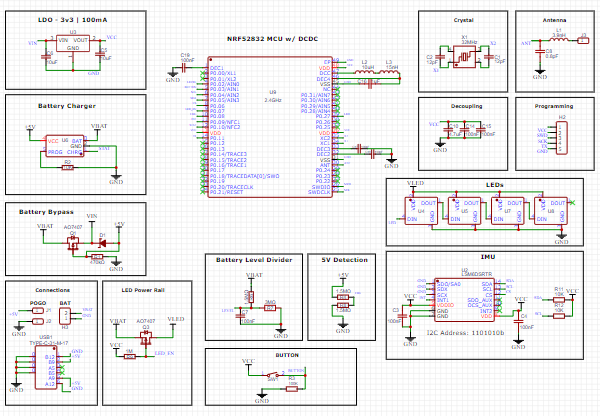Click the U3 LDO regulator symbol
The image size is (600, 416).
[x=73, y=43]
